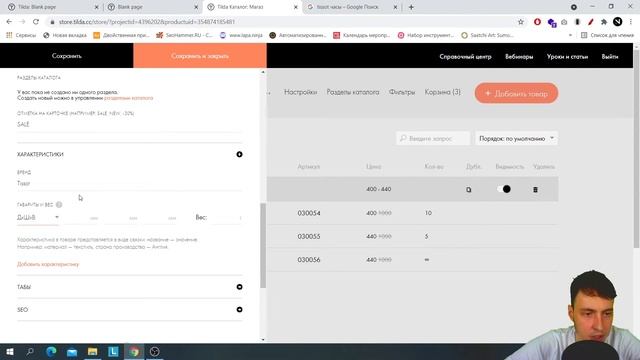Expand the SEO section
The image size is (640, 360).
coord(239,309)
